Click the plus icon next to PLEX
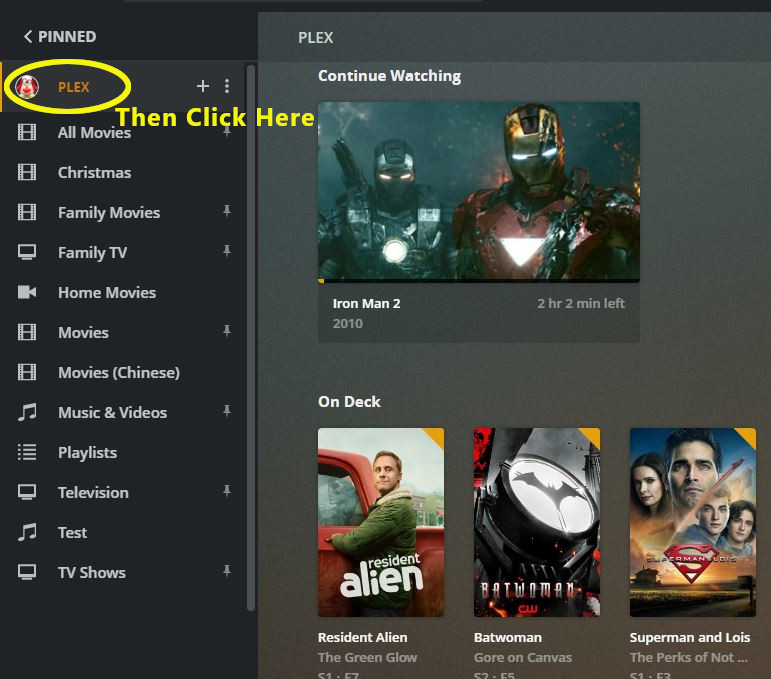The image size is (771, 679). 203,86
